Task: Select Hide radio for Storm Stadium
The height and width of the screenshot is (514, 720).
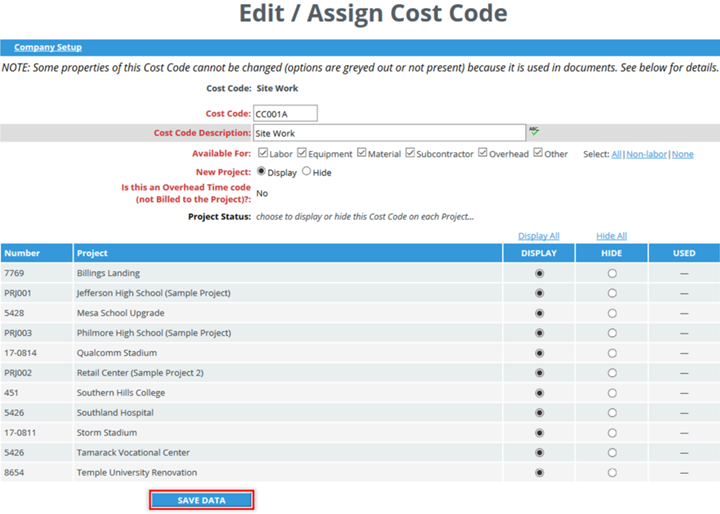Action: 612,433
